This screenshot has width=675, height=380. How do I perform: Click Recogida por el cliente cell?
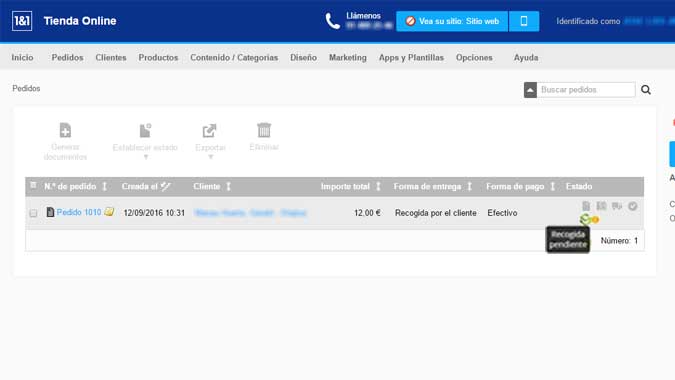[436, 213]
